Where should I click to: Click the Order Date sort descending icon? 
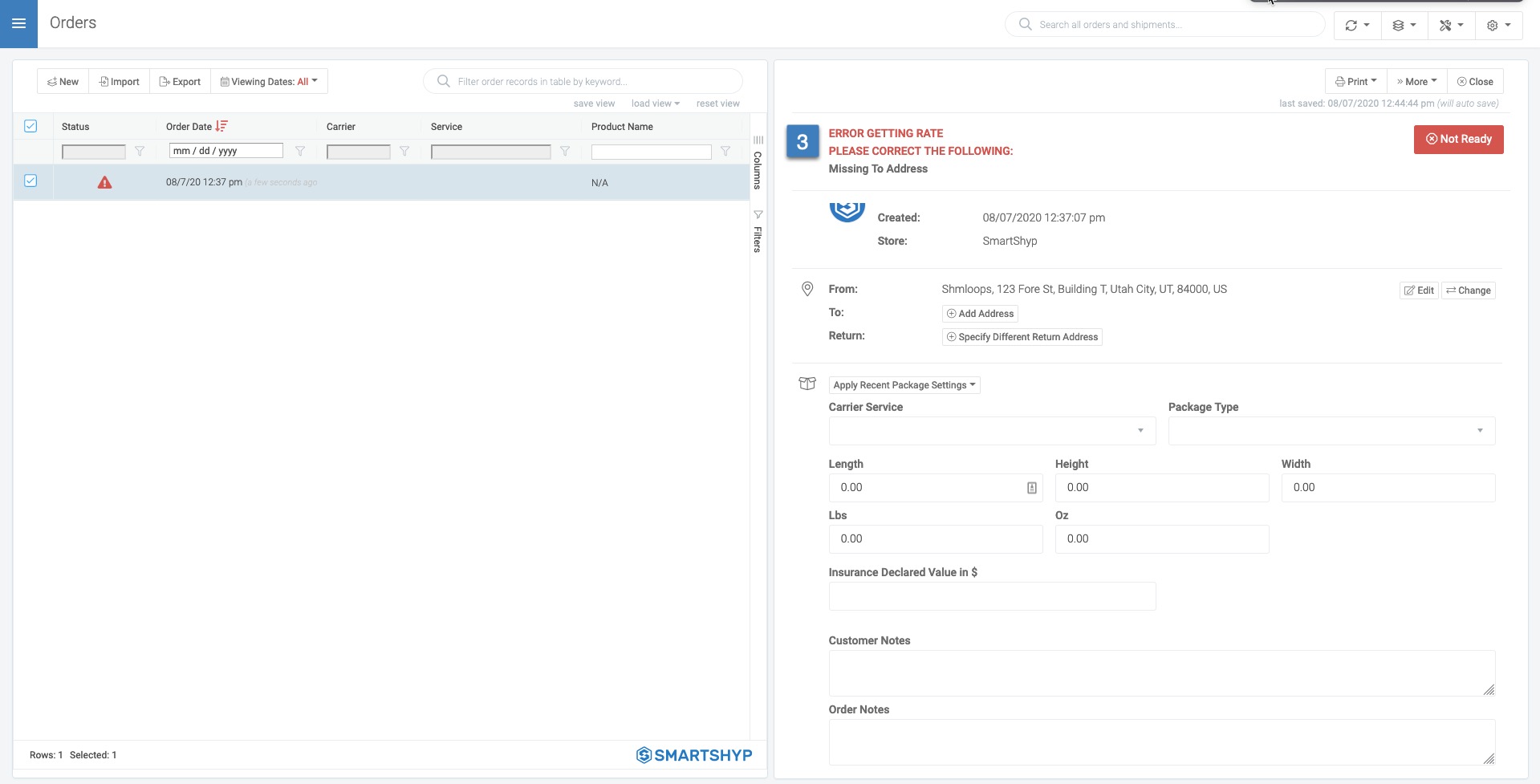coord(221,126)
